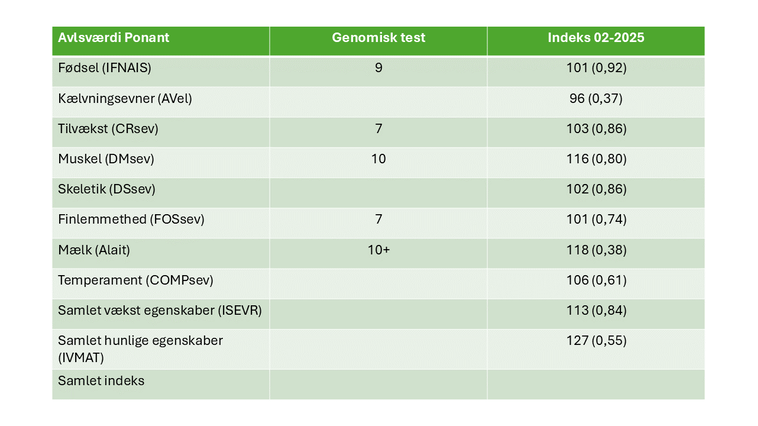Select the 'Fødsel (IFNAIS)' row label

coord(105,68)
